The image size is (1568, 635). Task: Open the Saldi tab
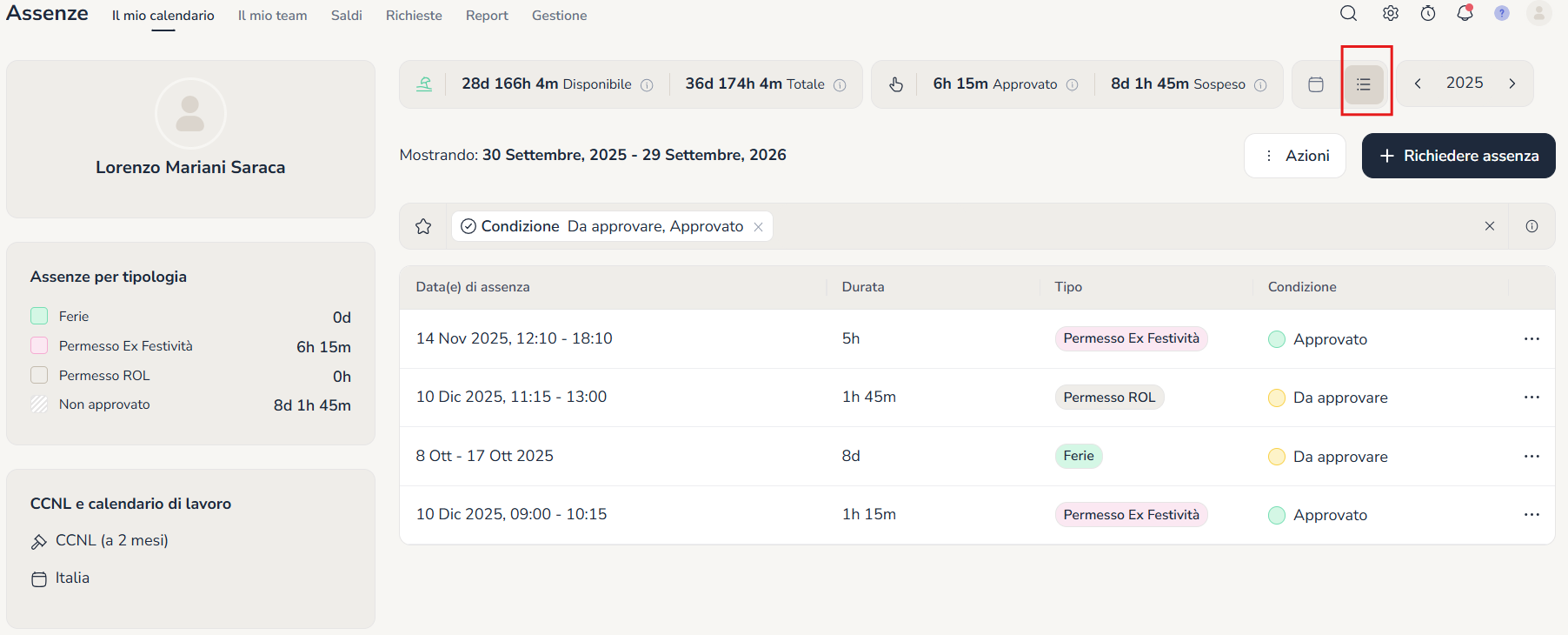pyautogui.click(x=346, y=16)
